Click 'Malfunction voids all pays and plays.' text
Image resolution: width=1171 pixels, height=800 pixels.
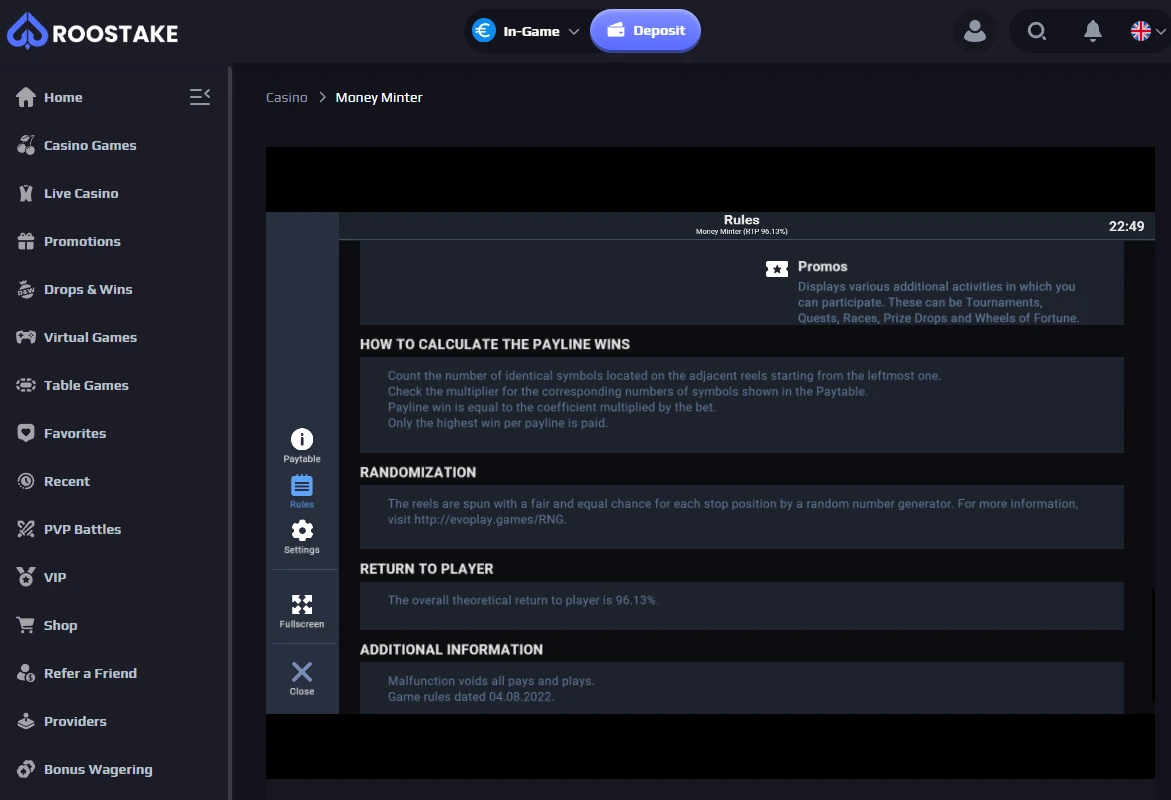pyautogui.click(x=491, y=681)
